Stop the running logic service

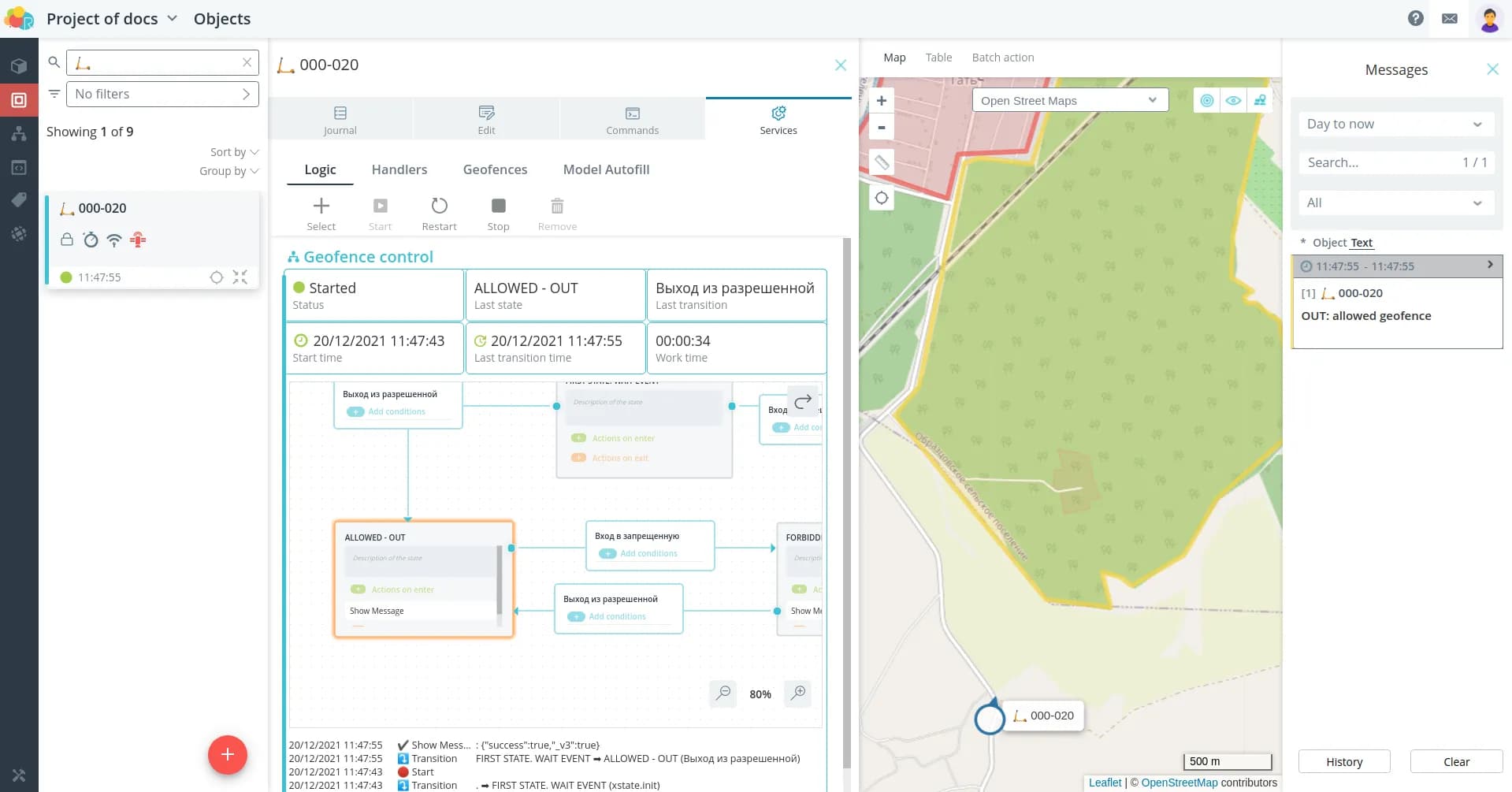(498, 206)
